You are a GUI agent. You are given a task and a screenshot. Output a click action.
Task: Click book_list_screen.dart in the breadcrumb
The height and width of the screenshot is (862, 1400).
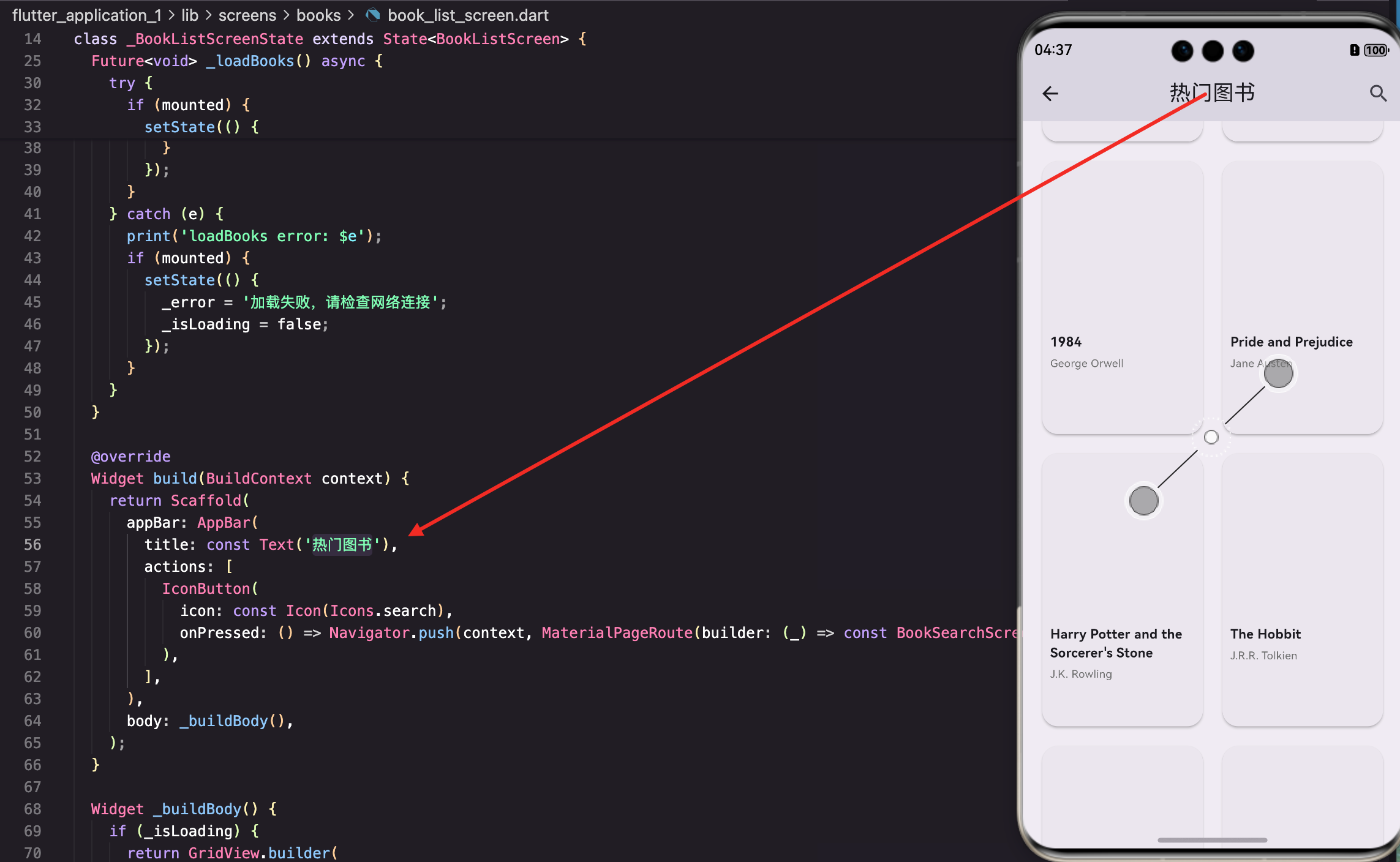468,15
